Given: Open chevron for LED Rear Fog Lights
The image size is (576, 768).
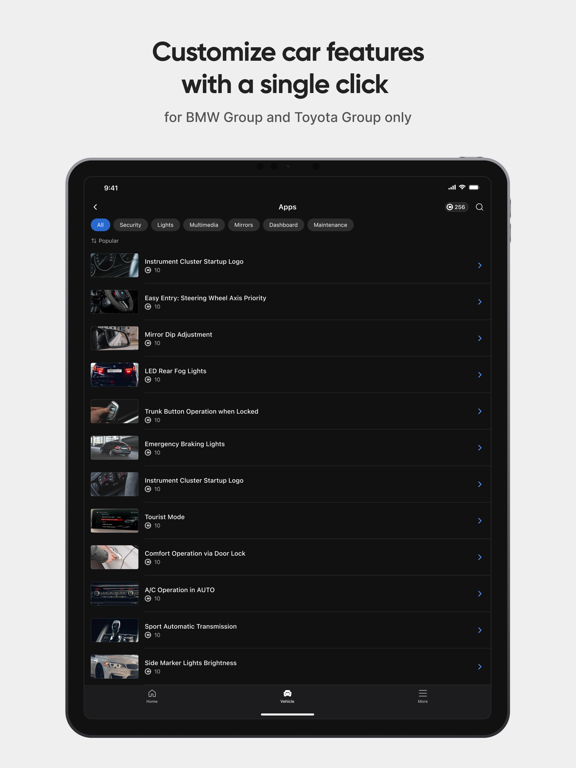Looking at the screenshot, I should pyautogui.click(x=480, y=375).
